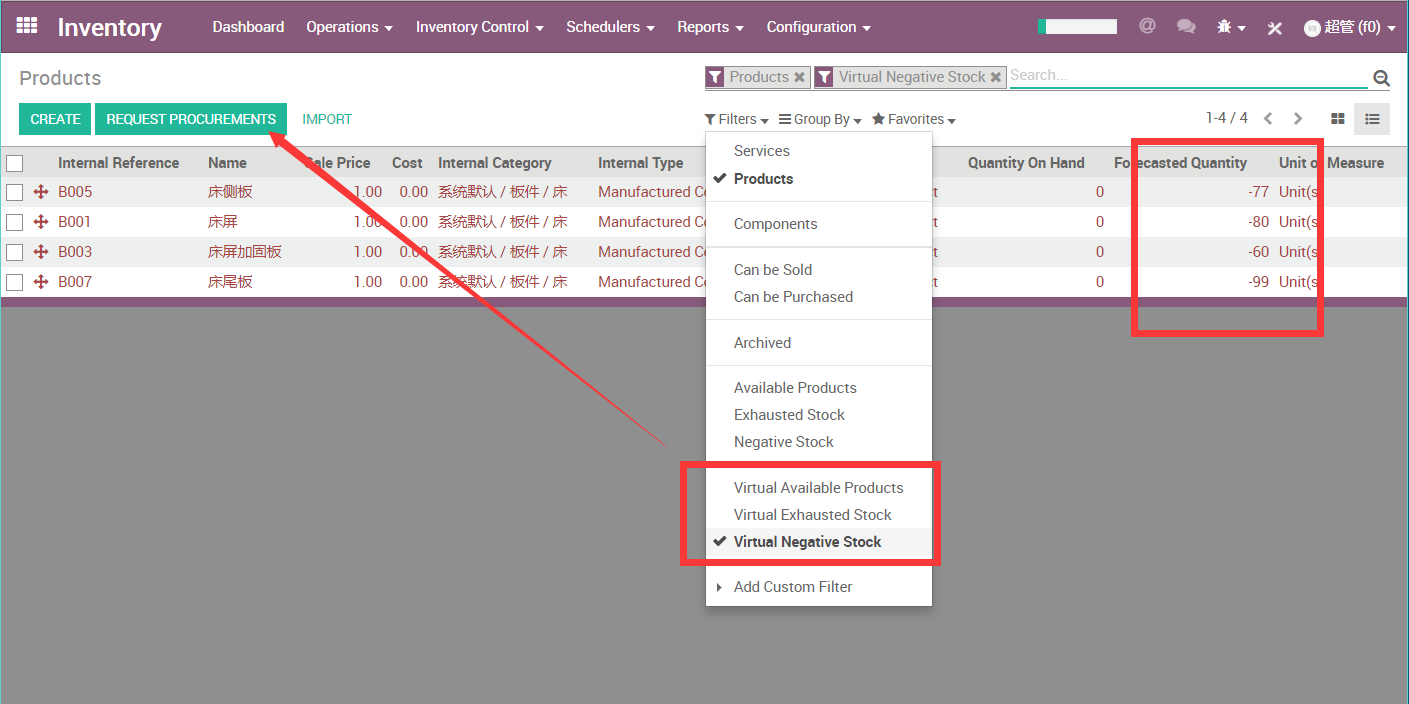This screenshot has height=704, width=1409.
Task: Check the box for product B003
Action: point(15,252)
